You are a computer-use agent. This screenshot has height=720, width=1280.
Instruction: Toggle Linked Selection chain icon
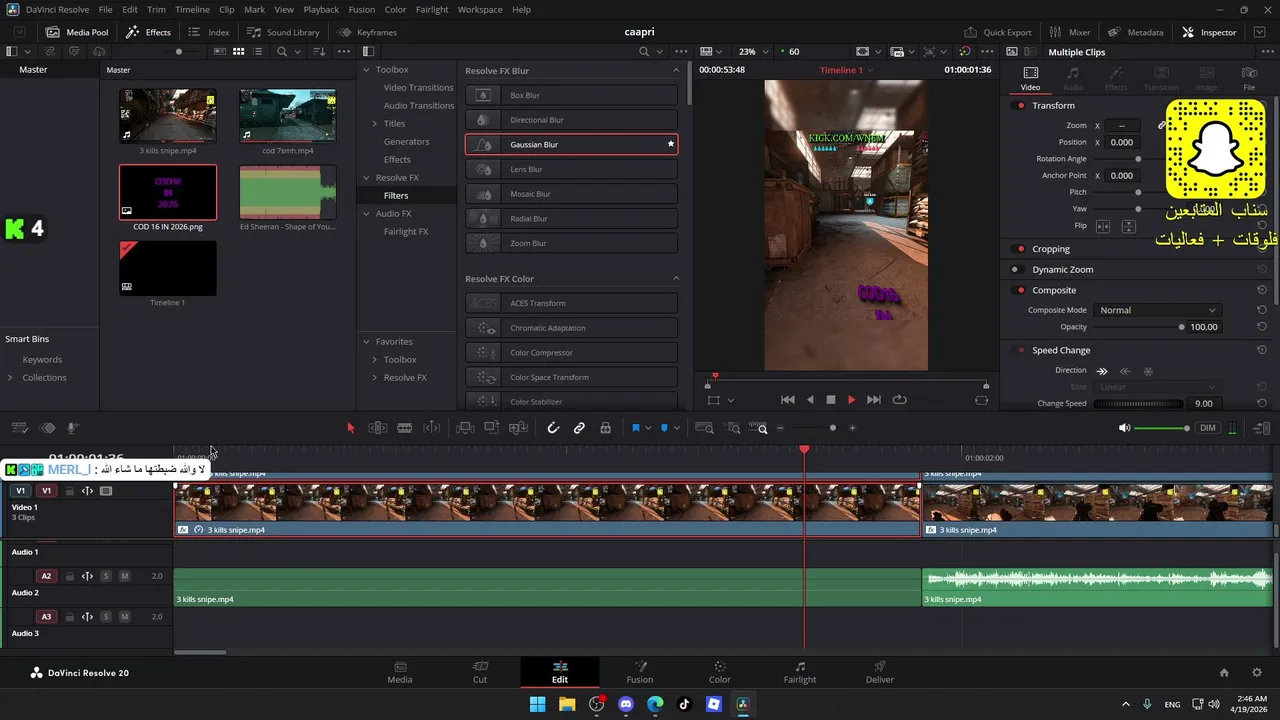click(579, 428)
